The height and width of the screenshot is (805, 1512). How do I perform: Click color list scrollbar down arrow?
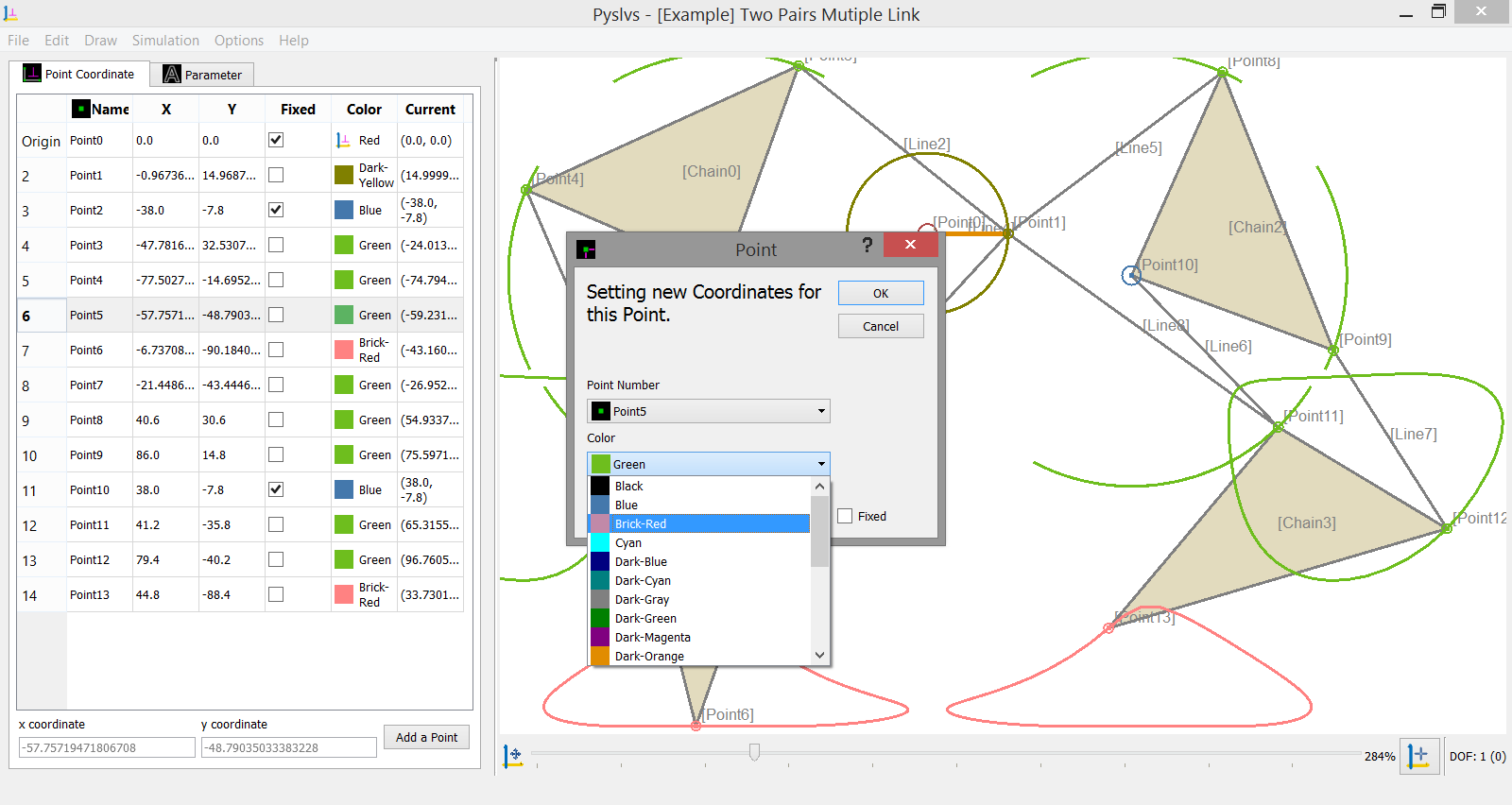819,655
